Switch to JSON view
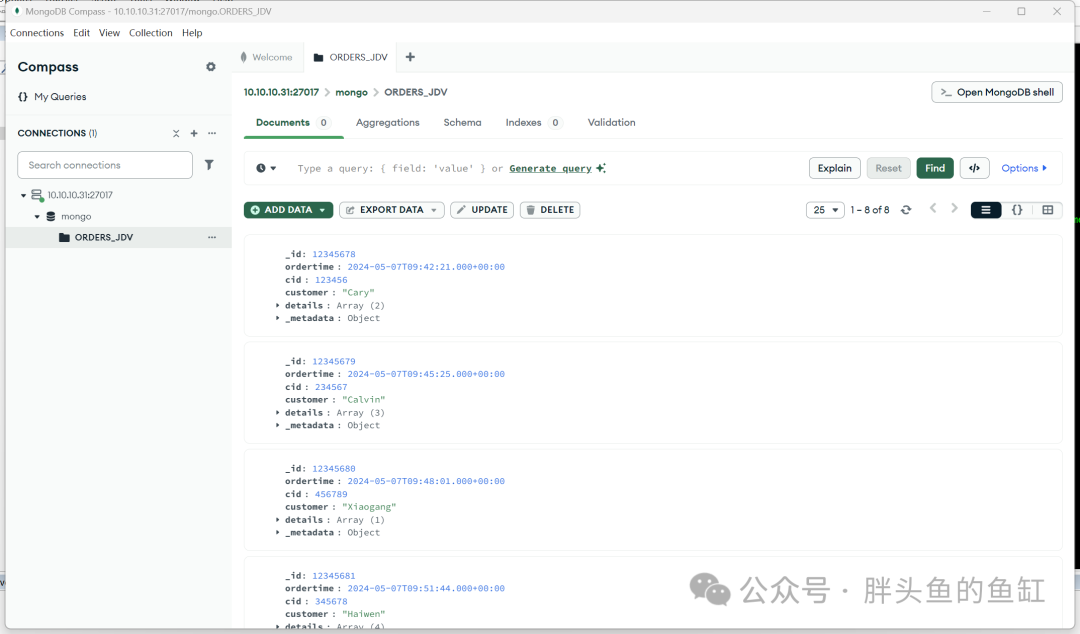This screenshot has width=1080, height=634. (x=1017, y=210)
